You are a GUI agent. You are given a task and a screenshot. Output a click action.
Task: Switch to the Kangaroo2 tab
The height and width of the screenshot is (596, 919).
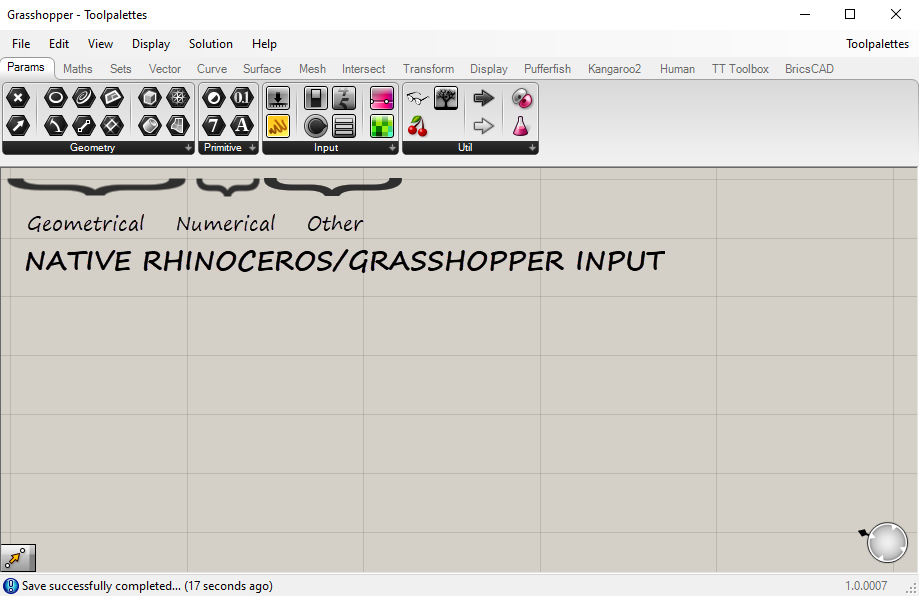[613, 68]
